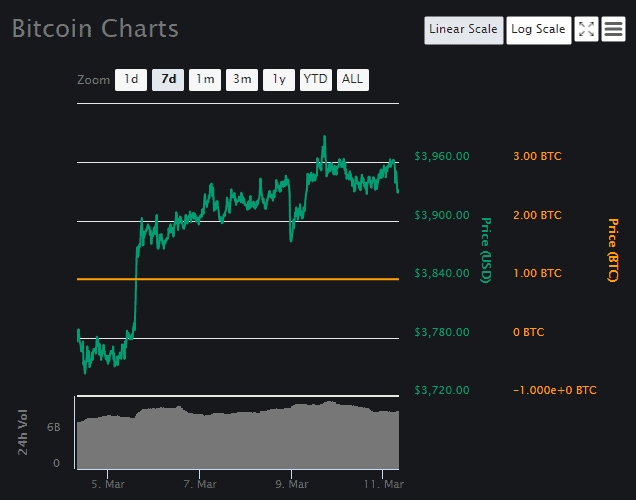Click the $3,900.00 price axis label
This screenshot has height=500, width=636.
442,215
